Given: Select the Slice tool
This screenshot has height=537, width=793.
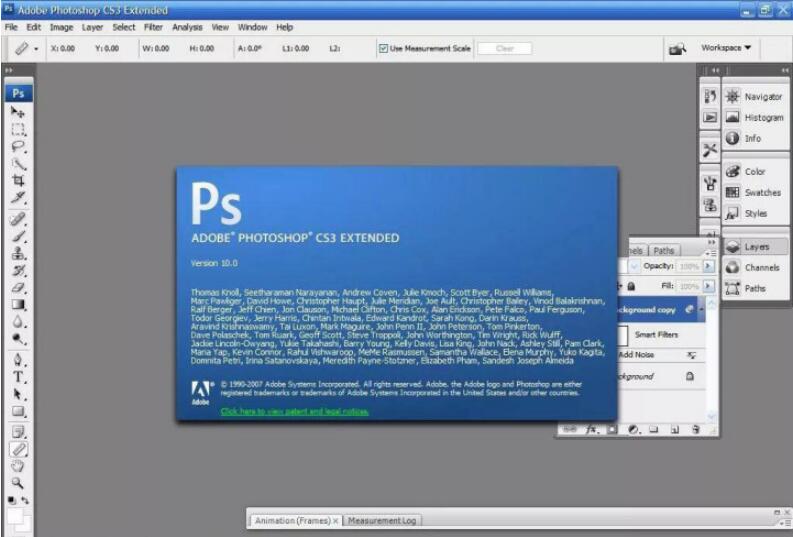Looking at the screenshot, I should point(18,198).
